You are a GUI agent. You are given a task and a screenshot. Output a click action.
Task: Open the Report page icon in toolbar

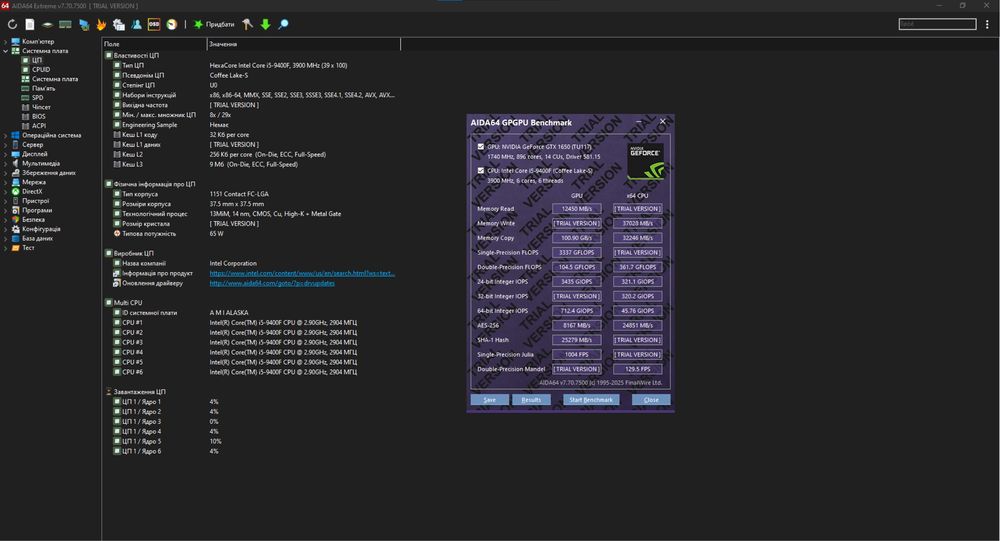tap(30, 24)
